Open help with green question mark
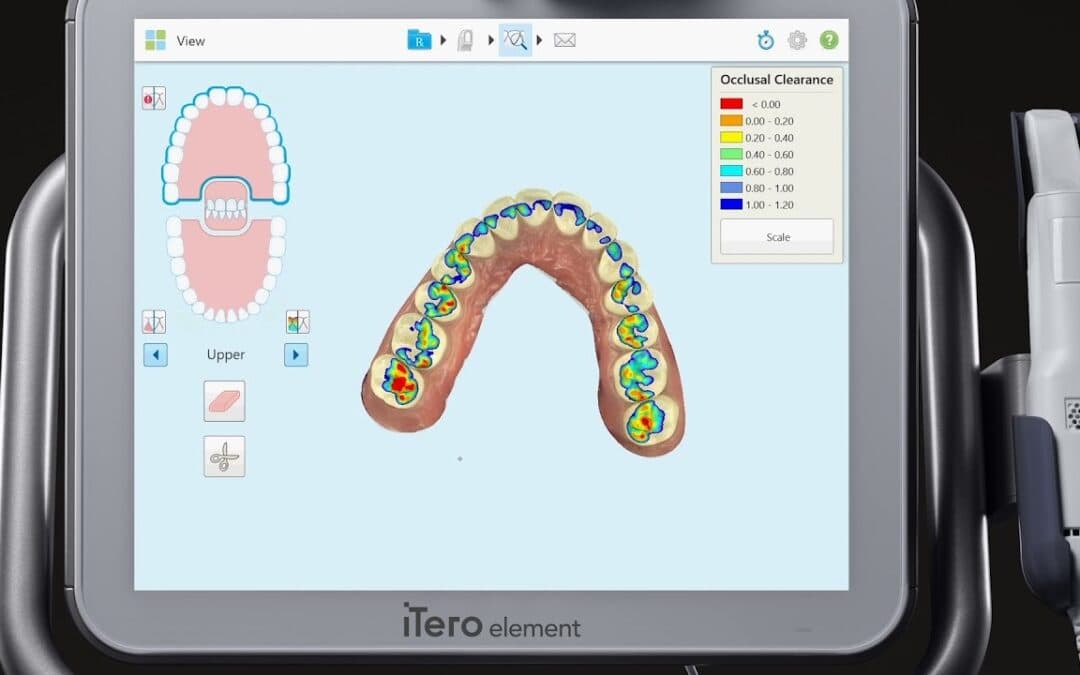The height and width of the screenshot is (675, 1080). [829, 40]
